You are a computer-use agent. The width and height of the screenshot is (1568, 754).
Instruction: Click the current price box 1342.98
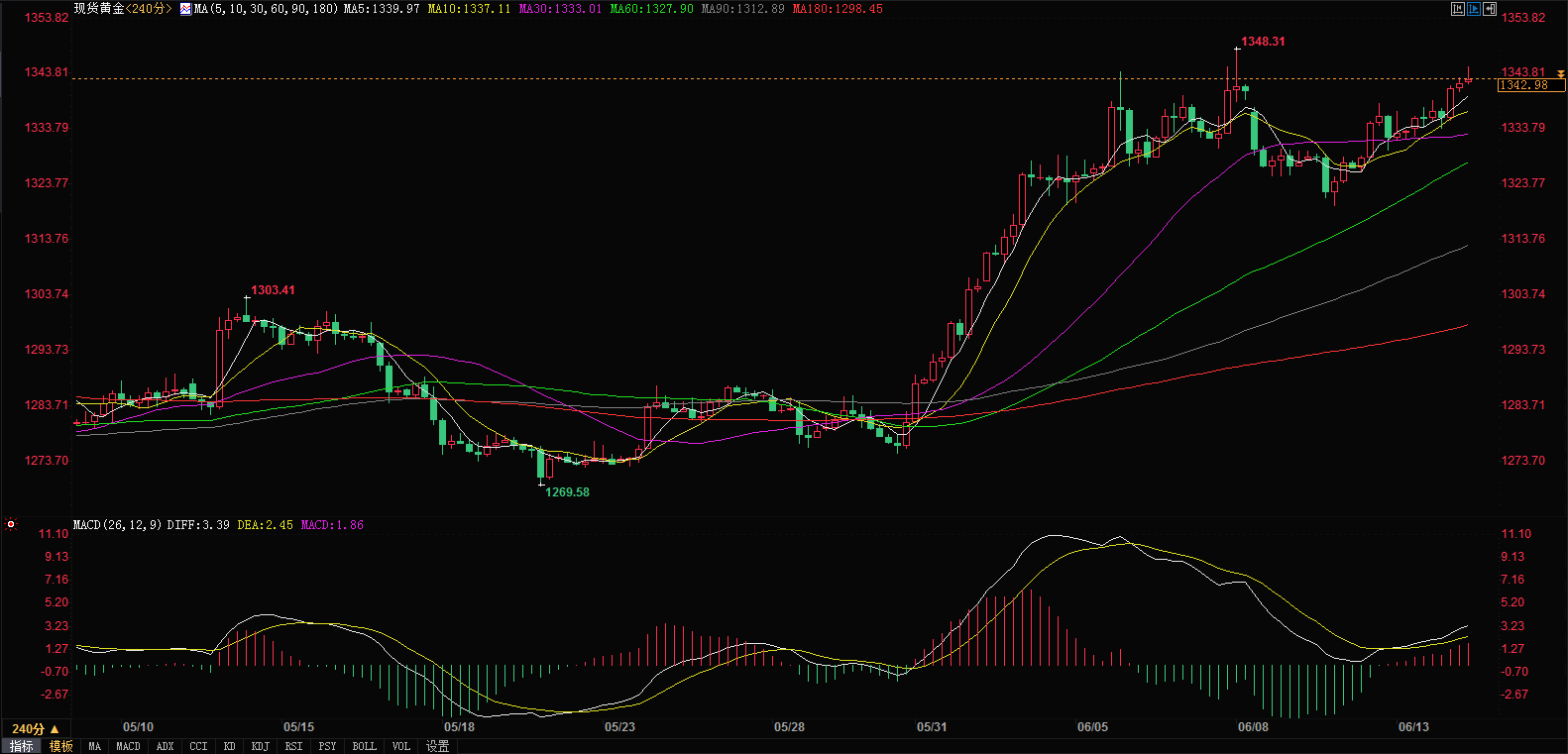(x=1532, y=85)
